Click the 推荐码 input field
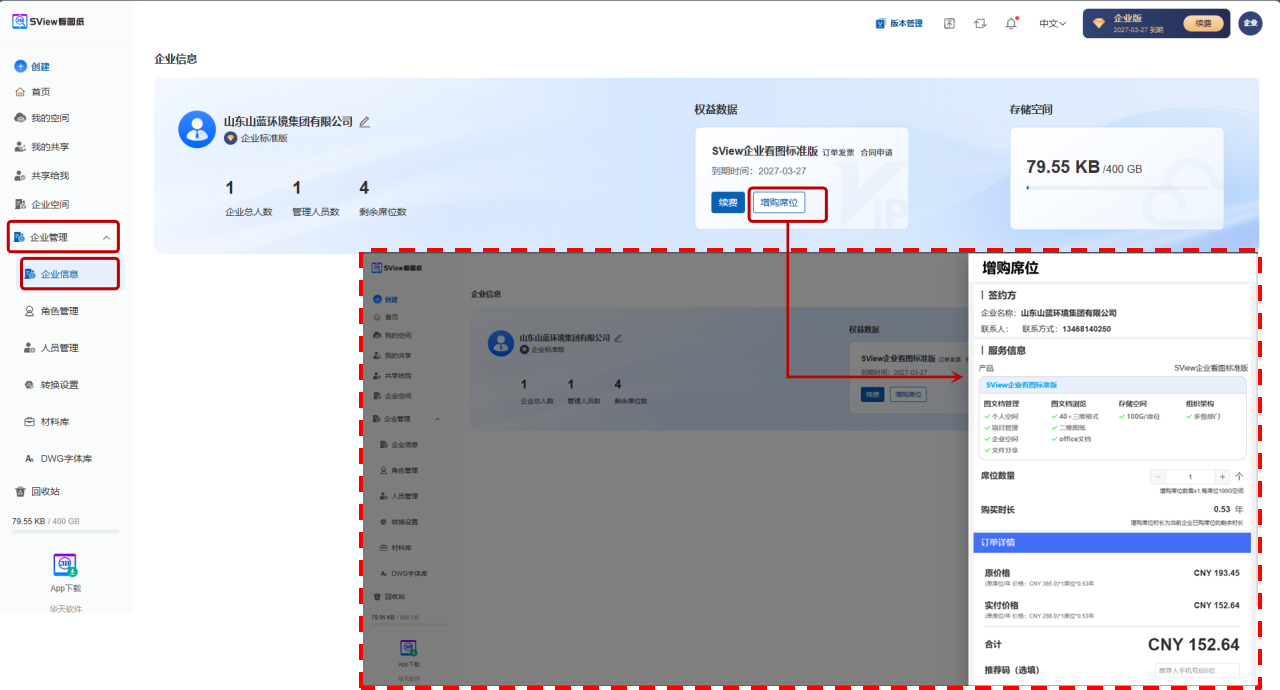 [x=1197, y=671]
